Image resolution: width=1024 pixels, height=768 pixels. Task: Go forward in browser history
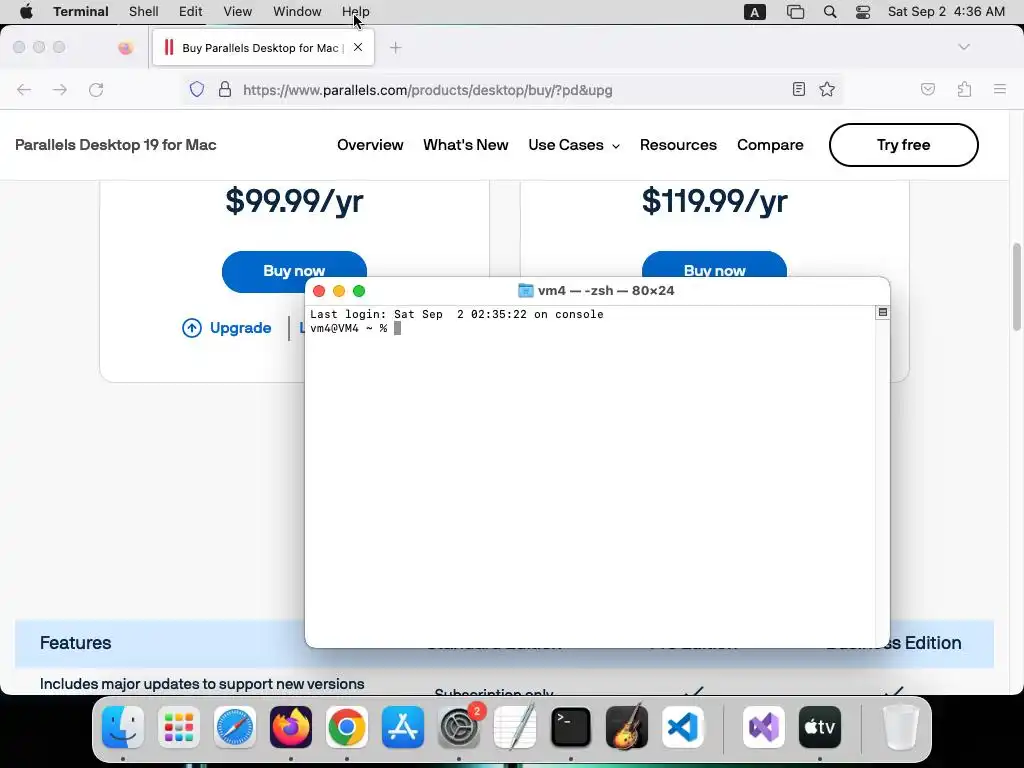tap(60, 89)
